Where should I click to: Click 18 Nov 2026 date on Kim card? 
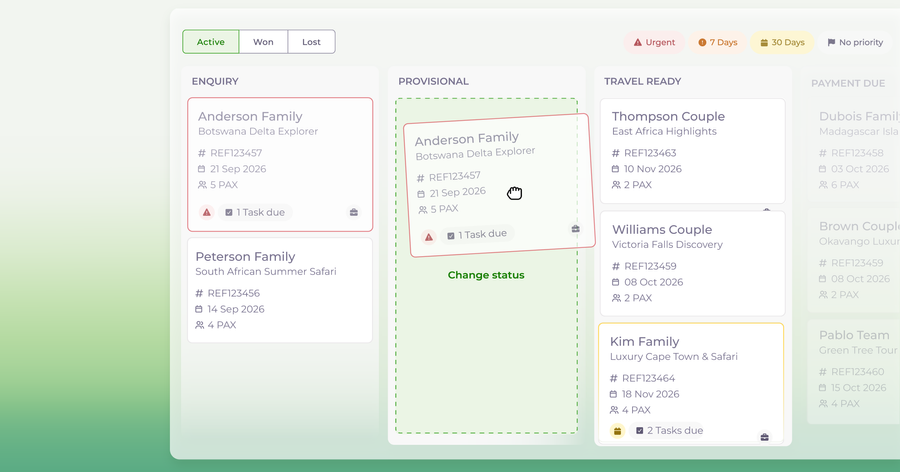point(650,394)
